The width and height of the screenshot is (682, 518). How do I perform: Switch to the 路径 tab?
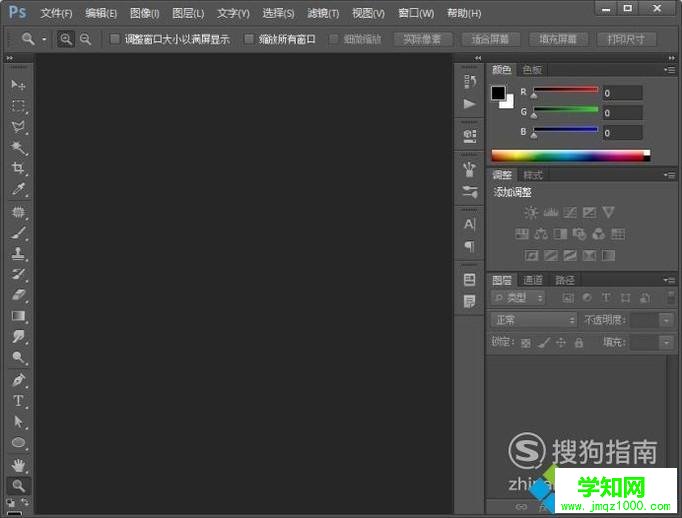pyautogui.click(x=565, y=280)
